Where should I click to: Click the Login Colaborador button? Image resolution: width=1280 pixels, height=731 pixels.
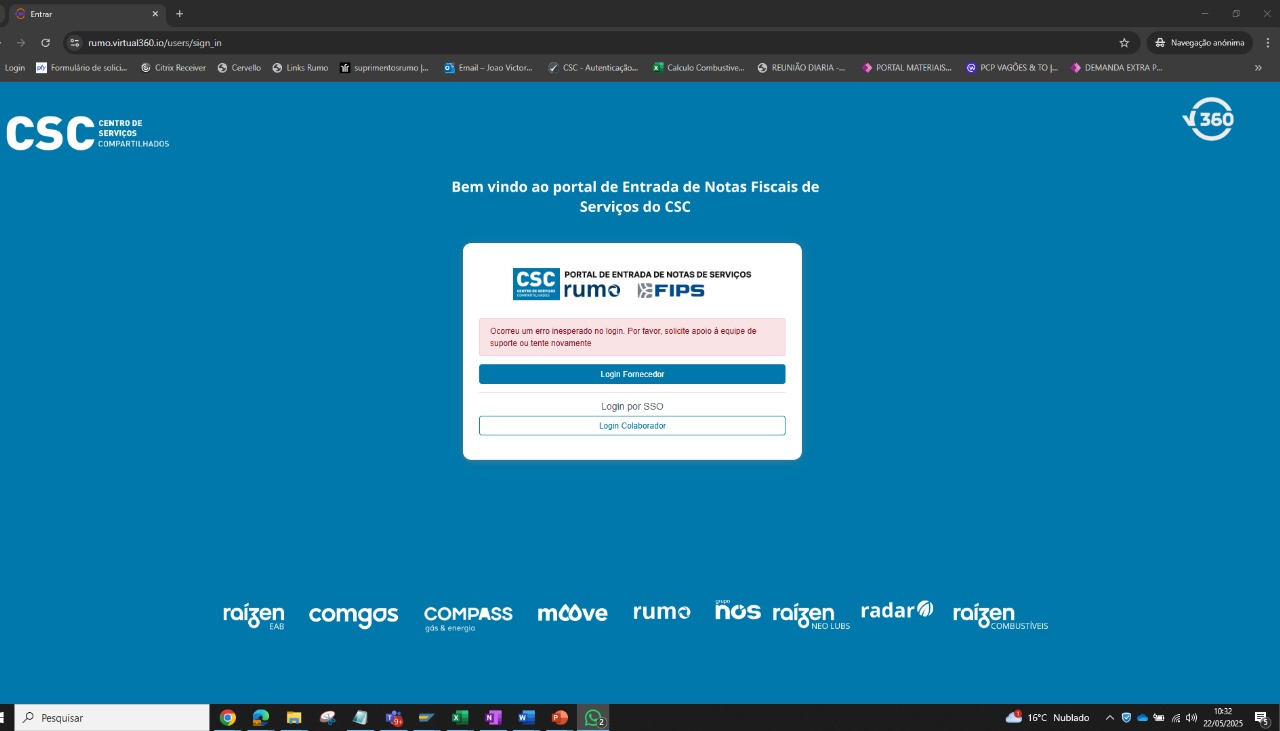(x=632, y=426)
